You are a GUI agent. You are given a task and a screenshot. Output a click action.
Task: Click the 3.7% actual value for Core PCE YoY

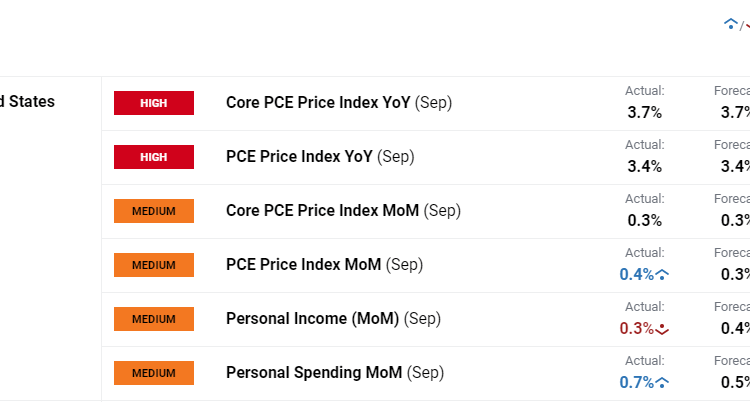644,112
